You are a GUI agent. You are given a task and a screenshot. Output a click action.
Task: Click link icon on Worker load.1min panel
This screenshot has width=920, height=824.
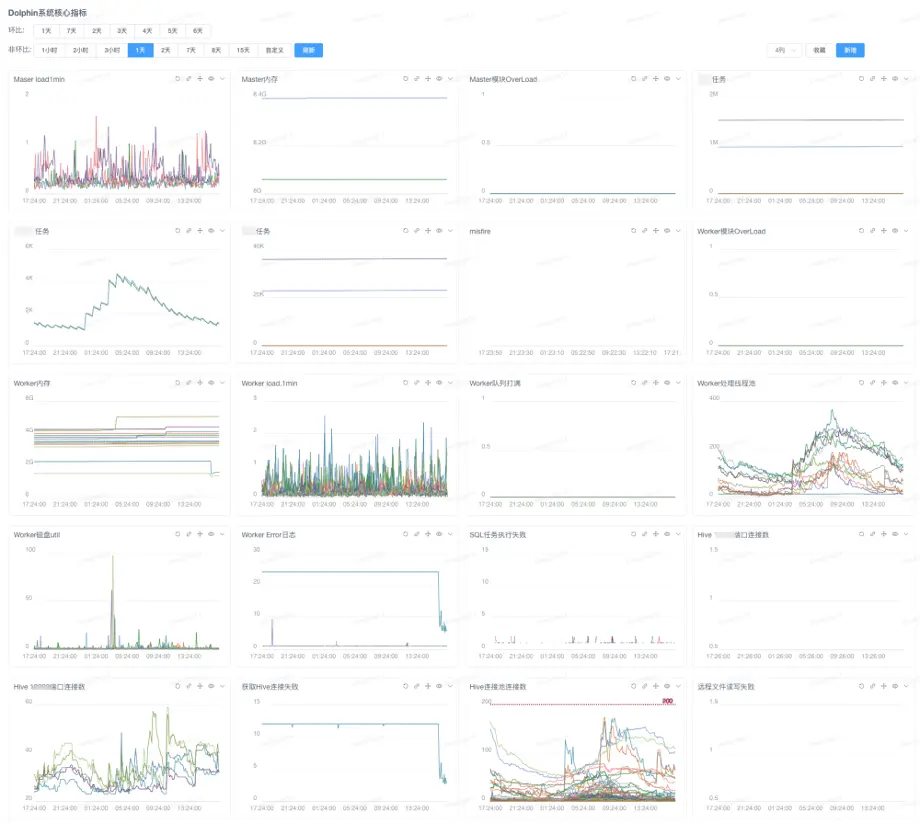pos(416,383)
